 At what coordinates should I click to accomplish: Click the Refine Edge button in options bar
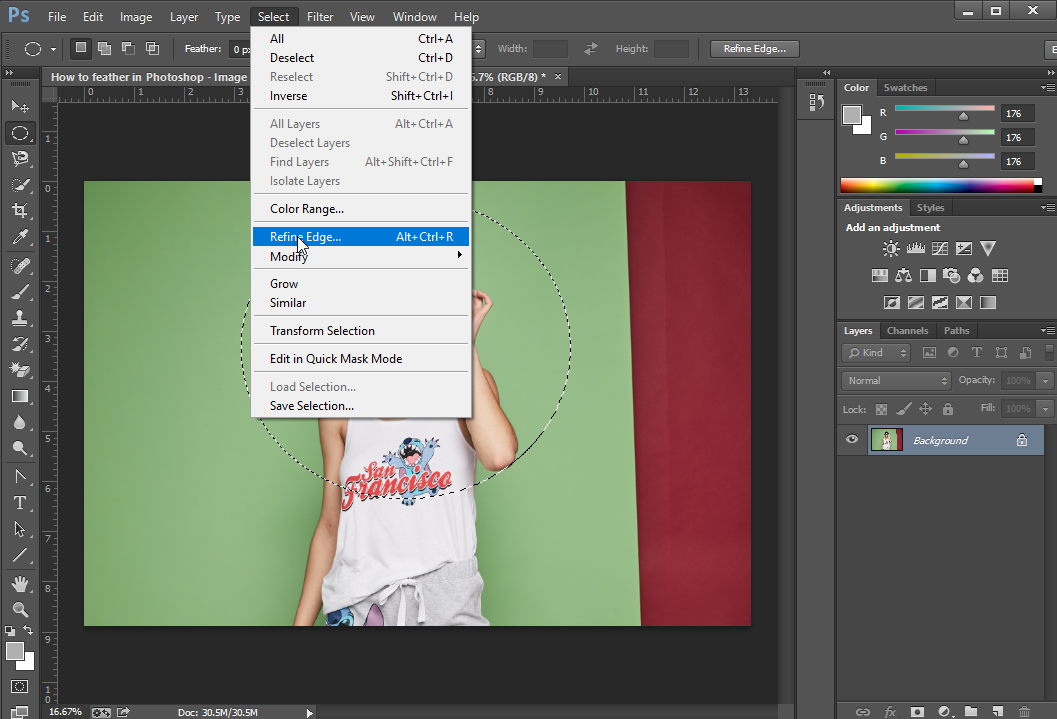click(754, 49)
